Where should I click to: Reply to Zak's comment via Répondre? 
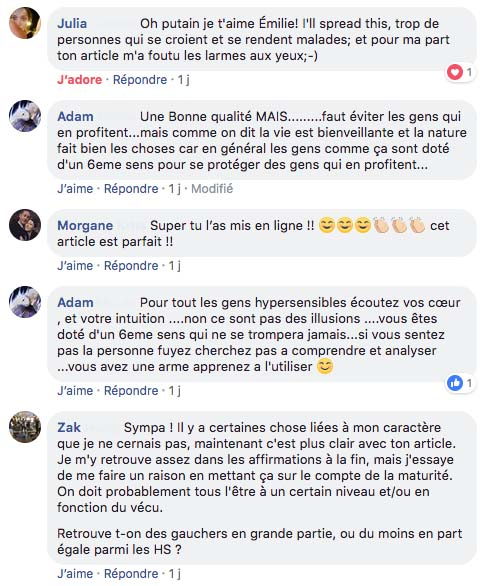pyautogui.click(x=131, y=574)
